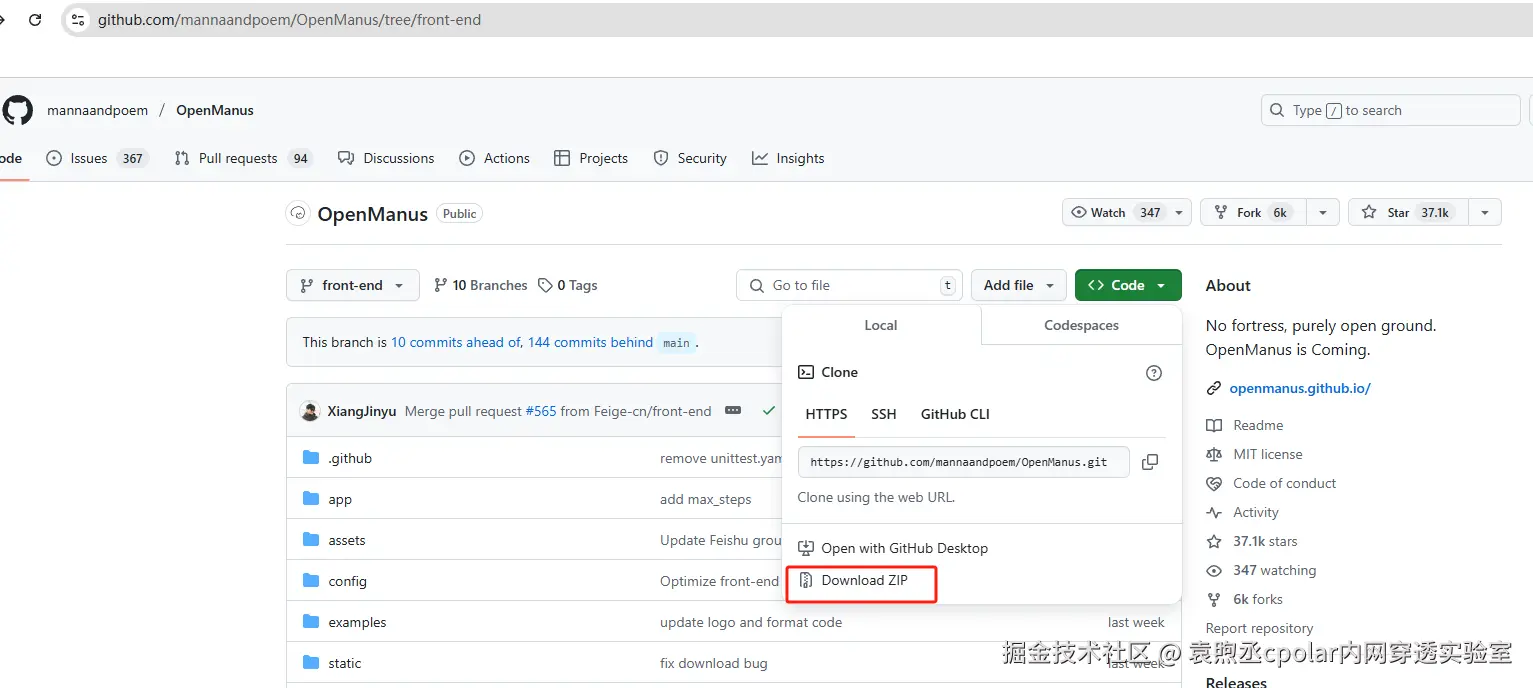Click the browser address bar URL

(289, 20)
